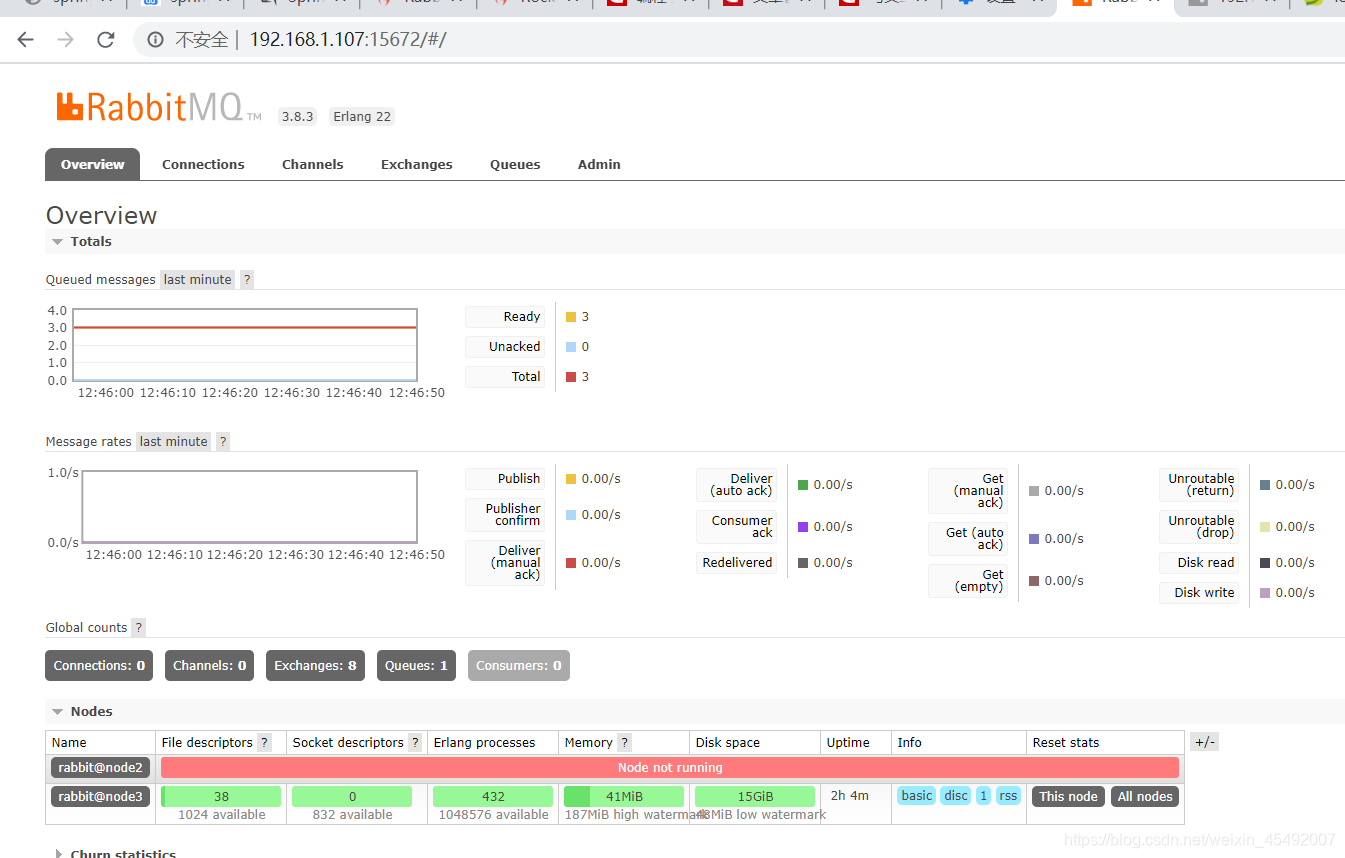Reload the page with refresh icon
Viewport: 1345px width, 858px height.
106,40
